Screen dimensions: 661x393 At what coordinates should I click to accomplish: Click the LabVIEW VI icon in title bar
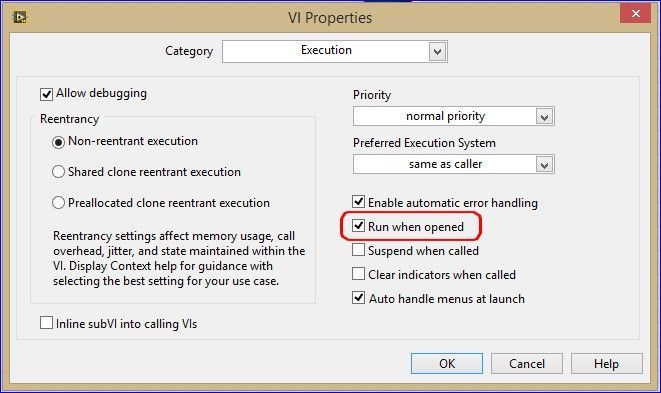(20, 17)
